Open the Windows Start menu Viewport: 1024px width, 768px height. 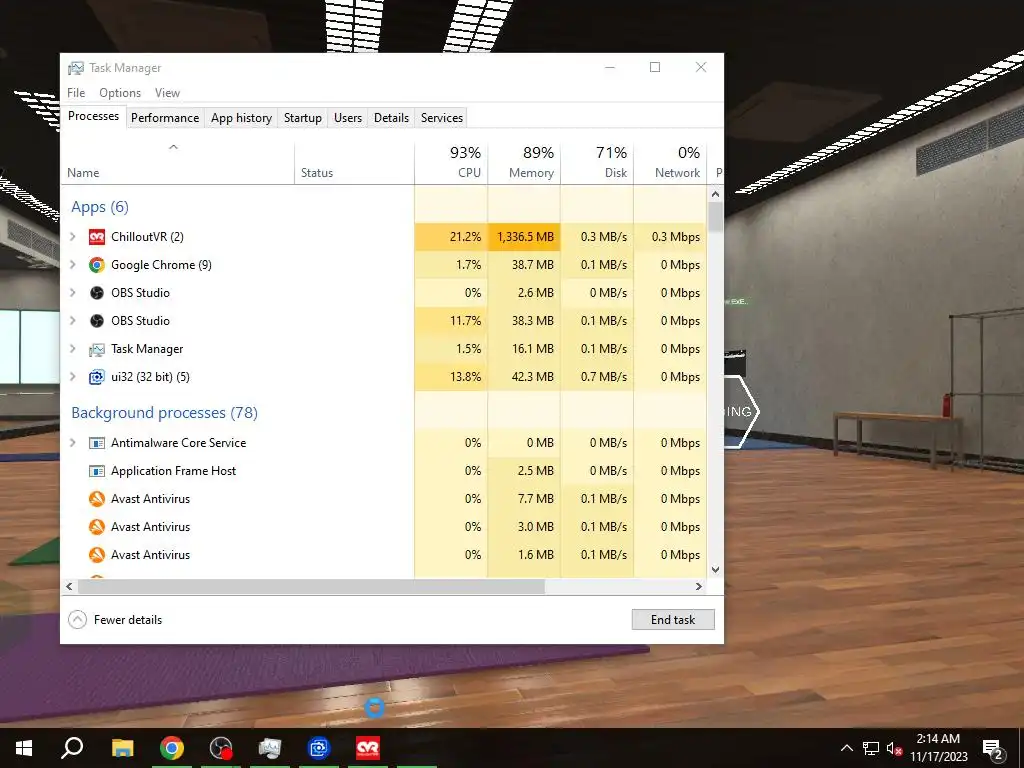24,748
